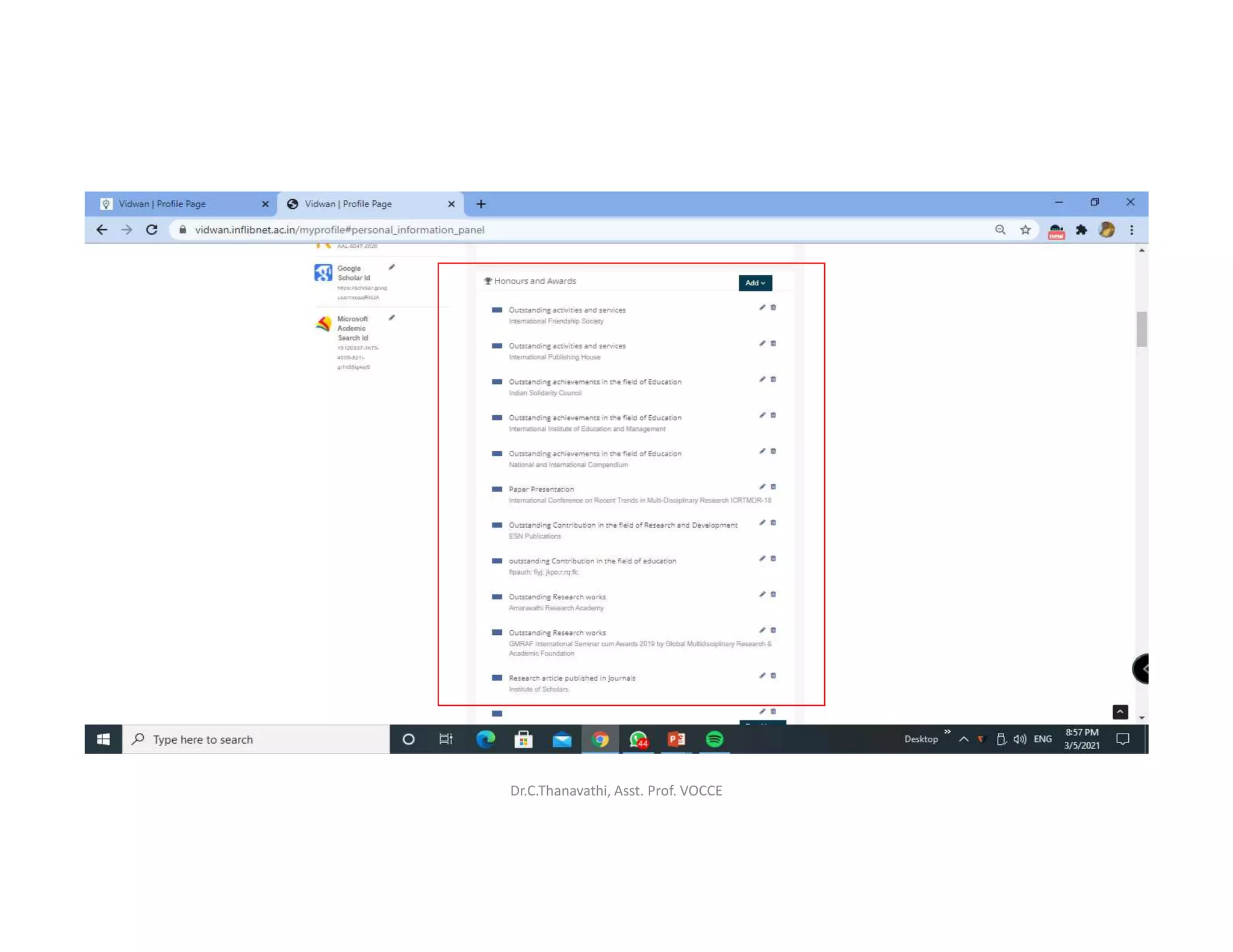Delete Indian Solidarity Council award entry

(774, 379)
